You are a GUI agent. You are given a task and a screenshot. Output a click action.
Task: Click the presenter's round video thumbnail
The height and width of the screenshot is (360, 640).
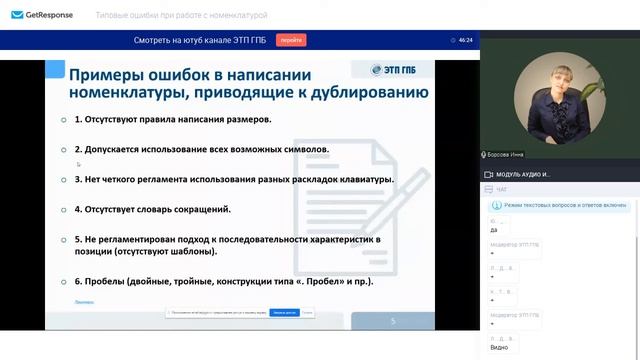click(560, 98)
